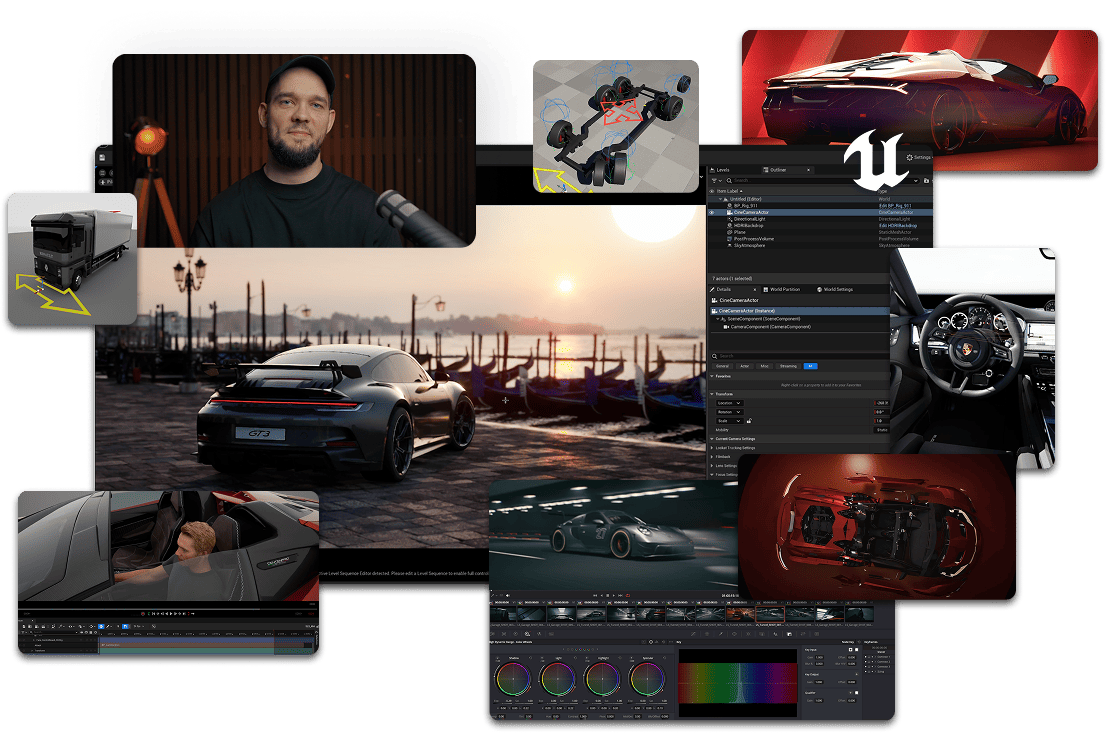Open the Blur palette icon
The height and width of the screenshot is (733, 1106).
775,634
